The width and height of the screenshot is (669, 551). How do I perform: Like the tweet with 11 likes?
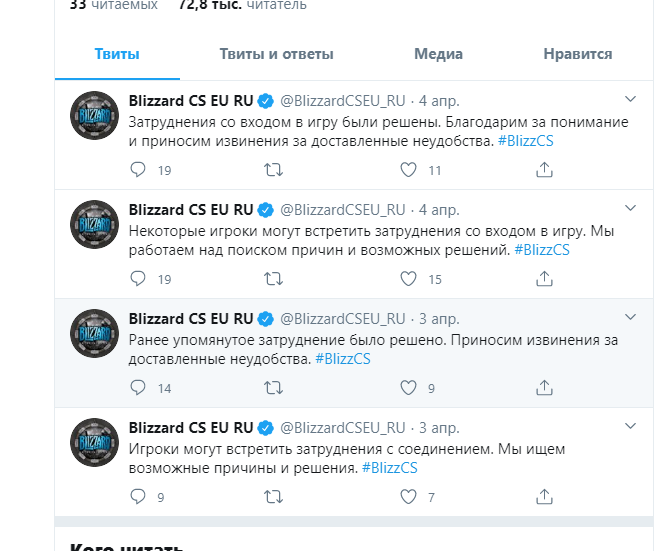coord(408,170)
